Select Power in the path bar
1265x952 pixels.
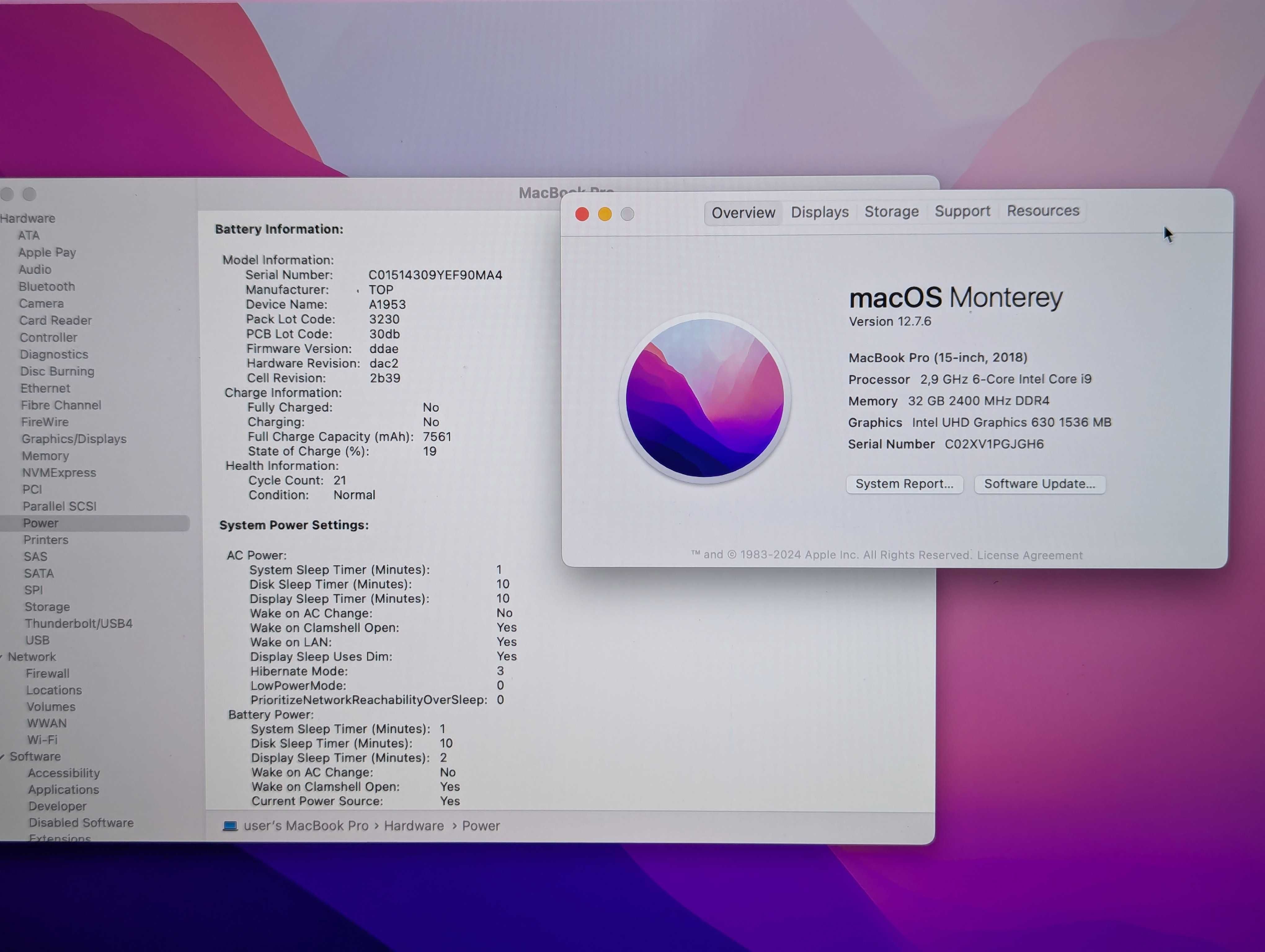point(481,826)
